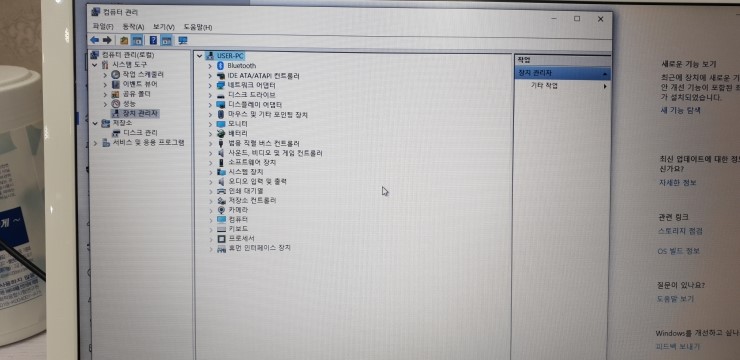Toggle the Show/Hide Action Pane toolbar icon
Viewport: 740px width, 360px height.
(166, 40)
